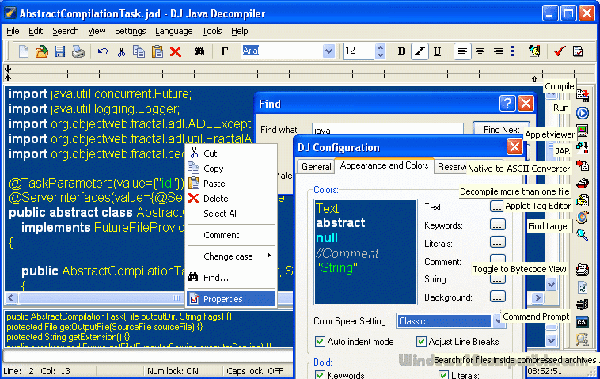Toggle Bold formatting in the toolbar

[x=401, y=51]
